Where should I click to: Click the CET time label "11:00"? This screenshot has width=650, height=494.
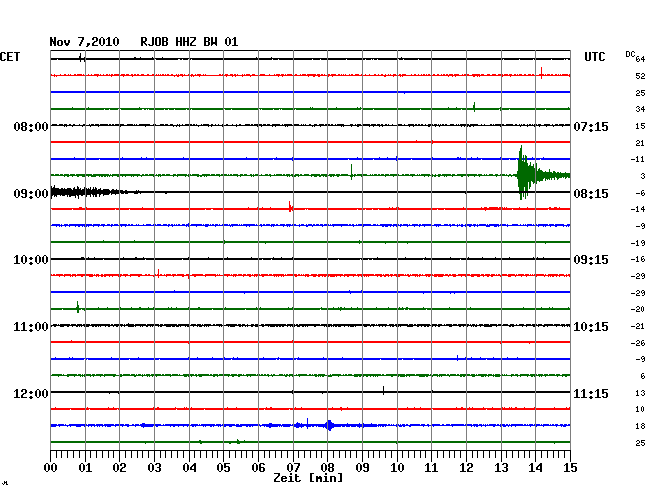tap(31, 327)
